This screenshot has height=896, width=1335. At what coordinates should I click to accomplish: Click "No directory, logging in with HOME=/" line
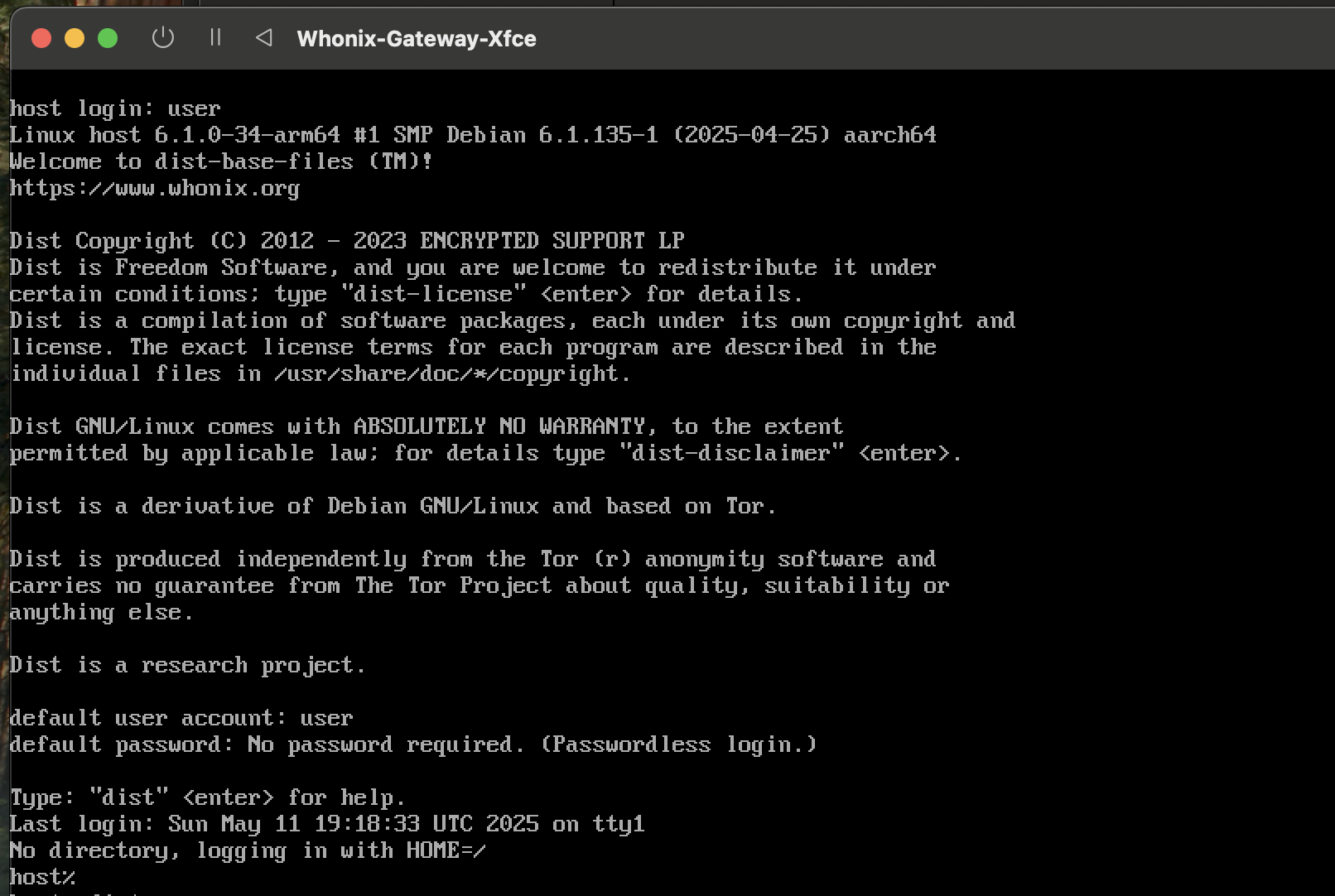tap(248, 850)
